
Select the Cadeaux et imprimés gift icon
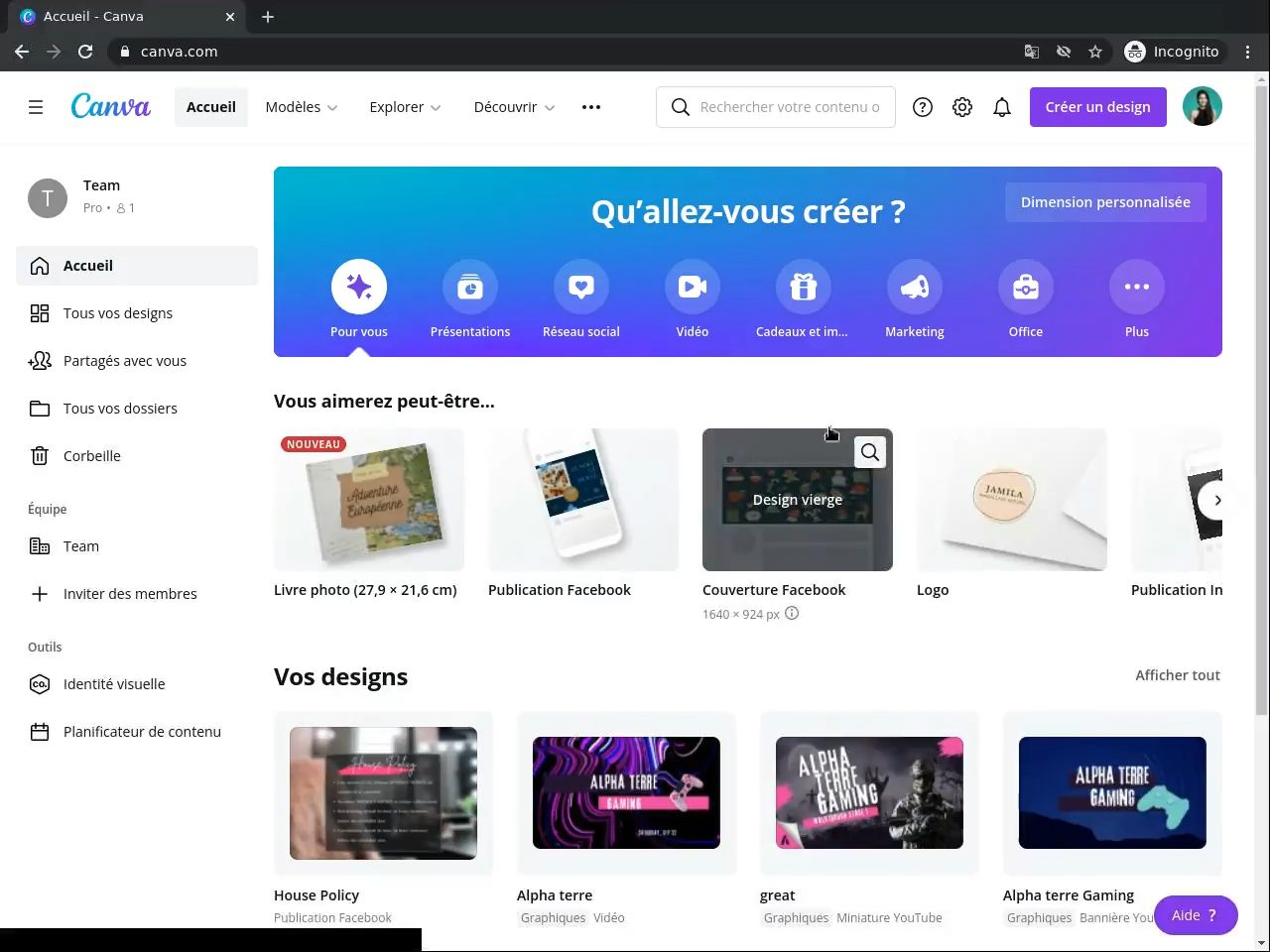[804, 287]
